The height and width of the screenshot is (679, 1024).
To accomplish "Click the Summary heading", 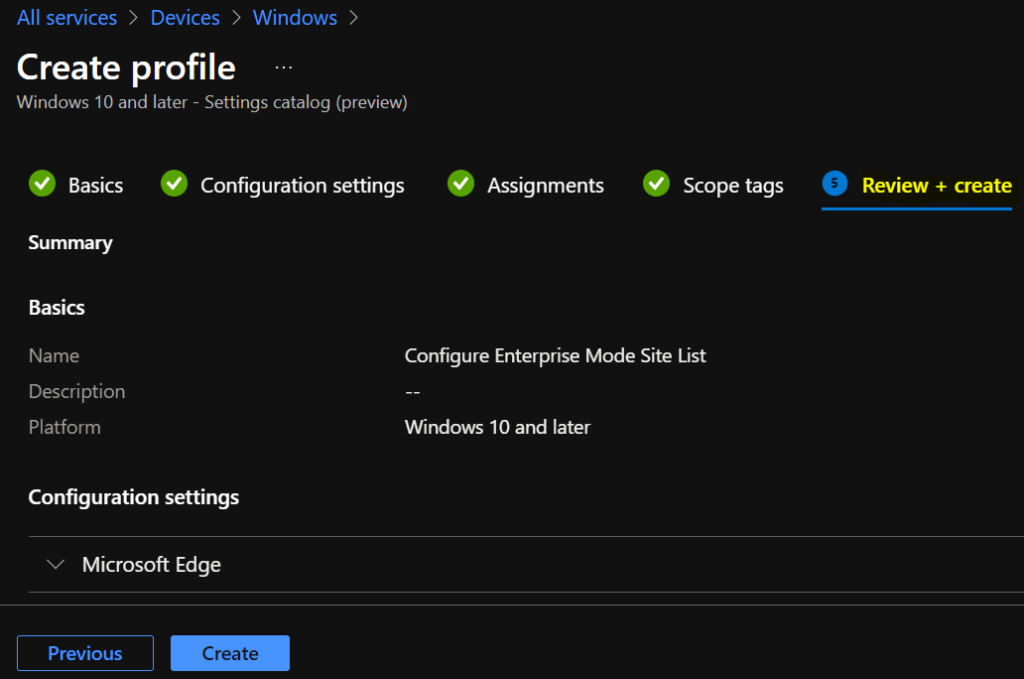I will pos(71,243).
